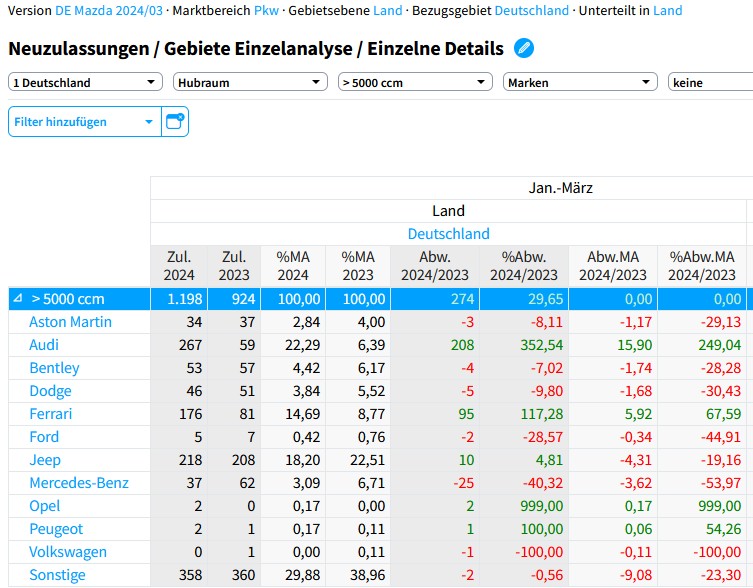
Task: Click the 'DE Mazda 2024/03' version link
Action: [107, 10]
